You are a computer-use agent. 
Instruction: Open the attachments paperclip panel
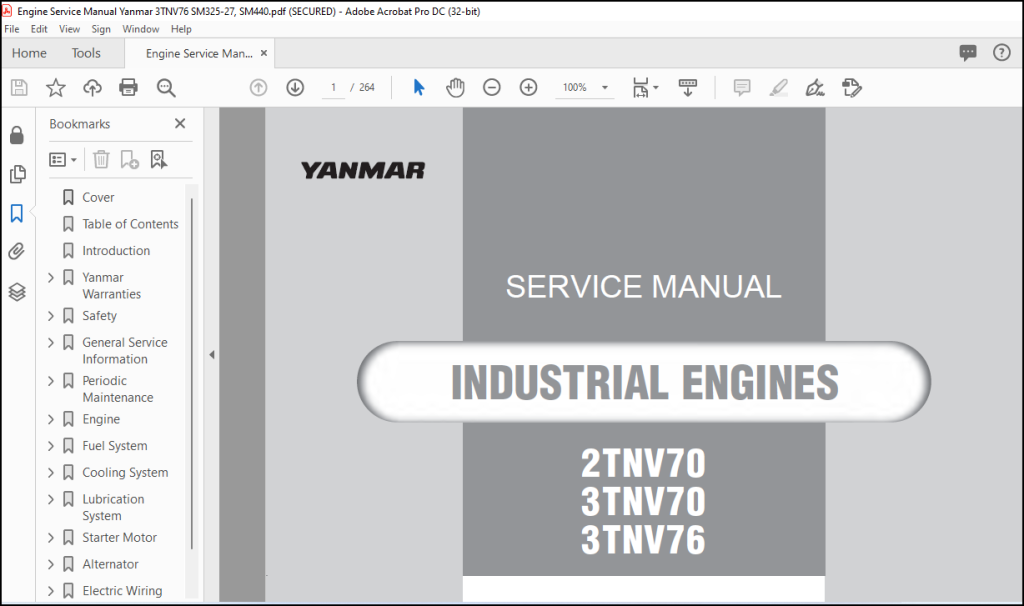[x=17, y=251]
